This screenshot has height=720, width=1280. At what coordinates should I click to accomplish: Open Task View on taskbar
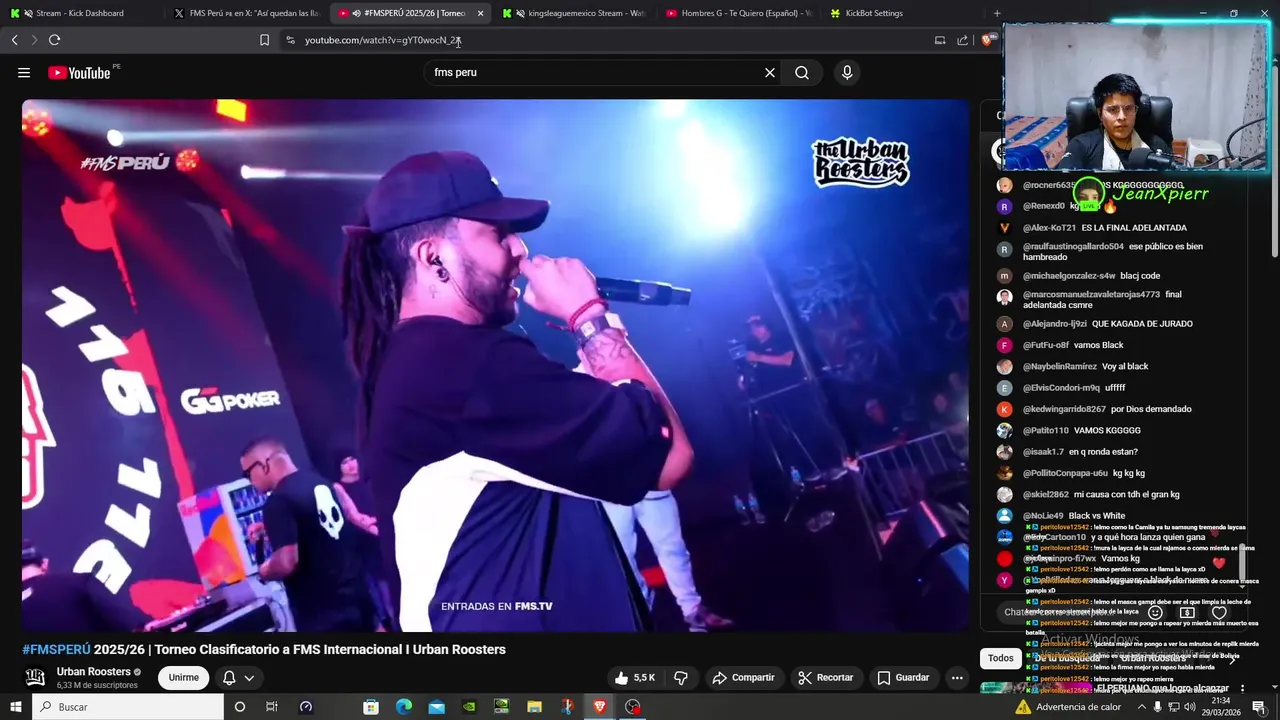271,707
